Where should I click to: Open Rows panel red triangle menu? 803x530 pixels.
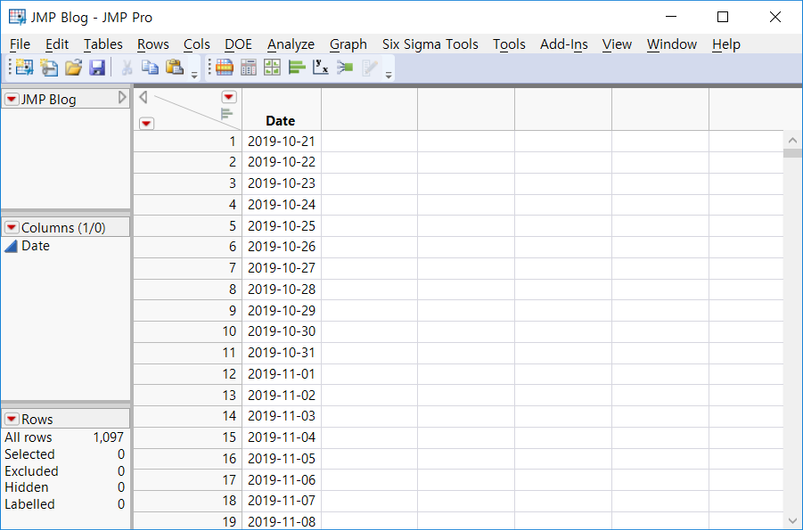pyautogui.click(x=11, y=419)
